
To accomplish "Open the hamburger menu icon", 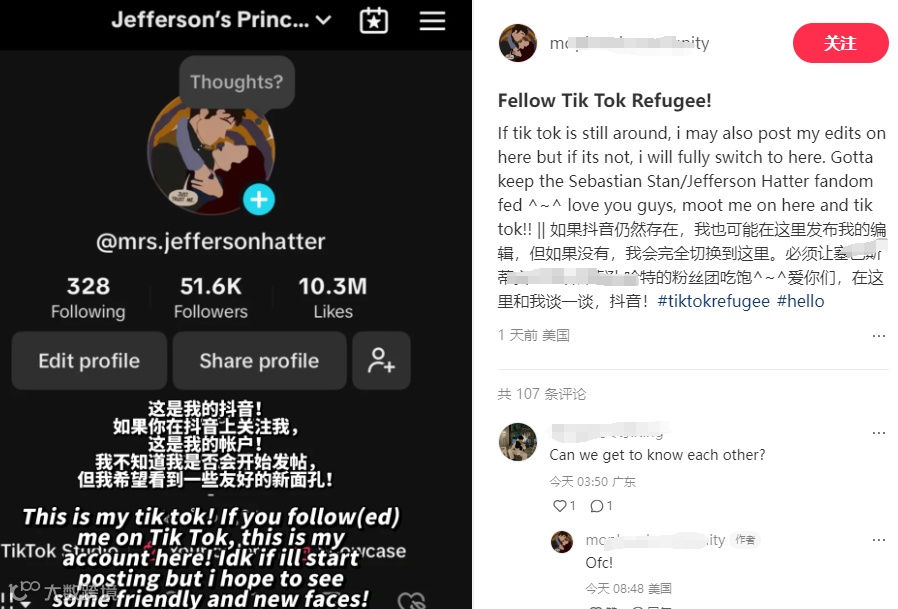I will (x=432, y=21).
